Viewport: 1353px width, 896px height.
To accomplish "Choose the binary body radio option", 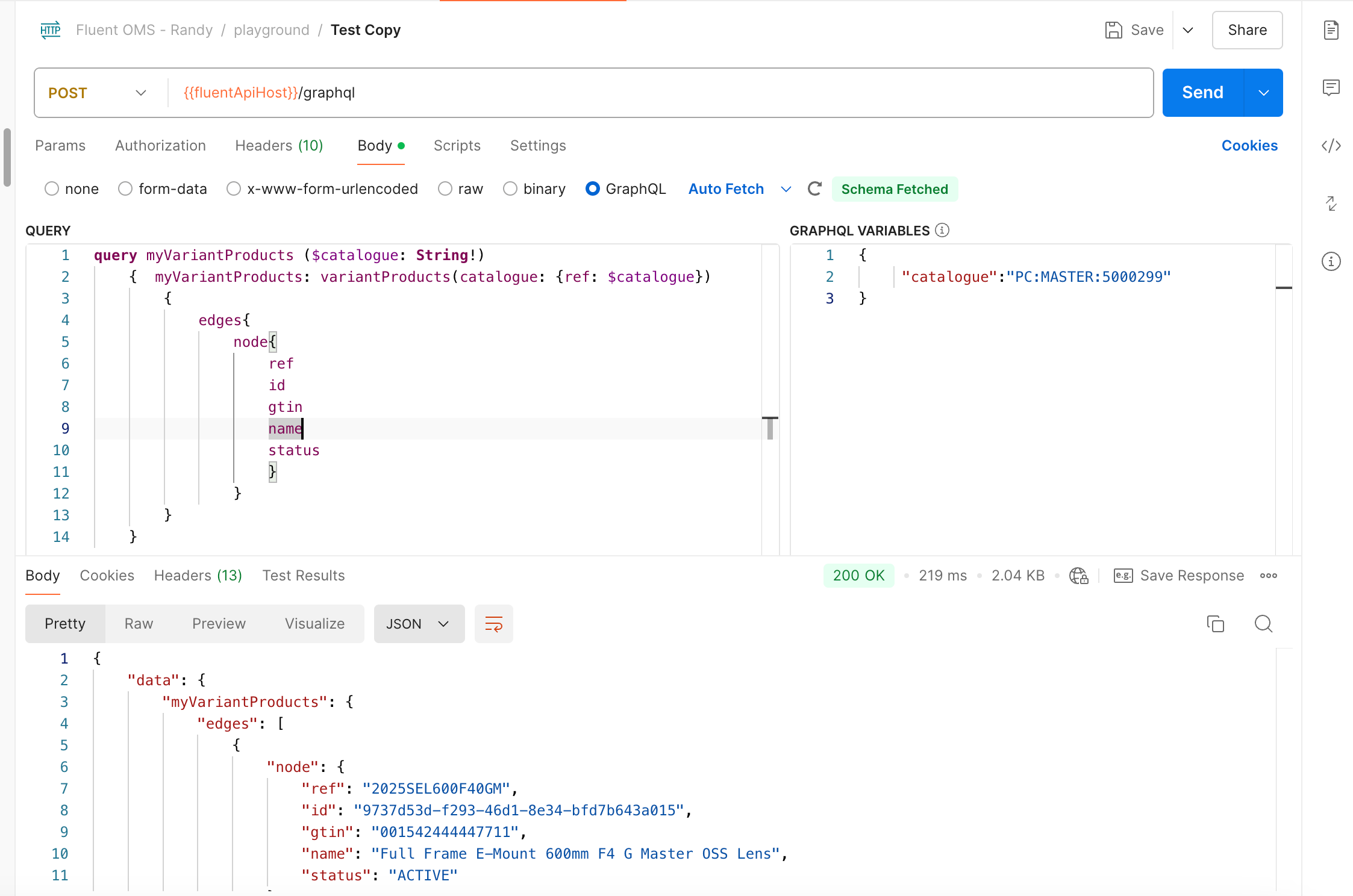I will click(510, 189).
